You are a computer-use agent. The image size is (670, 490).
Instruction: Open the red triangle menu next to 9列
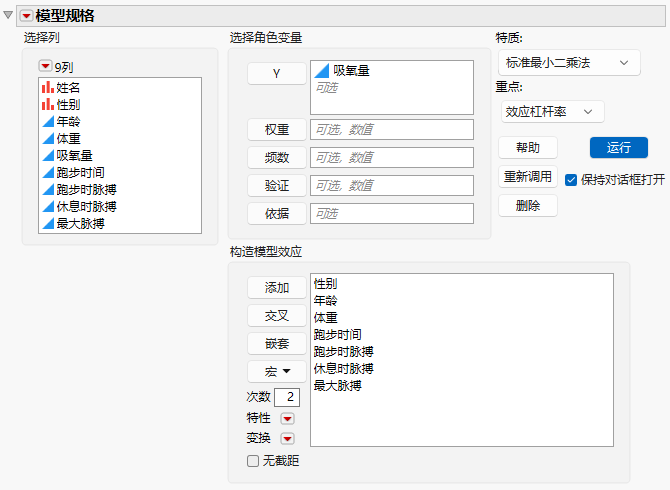(x=45, y=66)
